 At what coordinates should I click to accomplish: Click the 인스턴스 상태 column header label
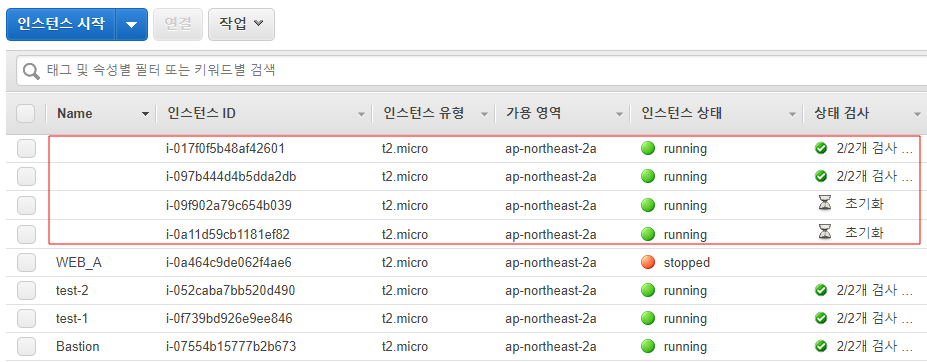681,114
